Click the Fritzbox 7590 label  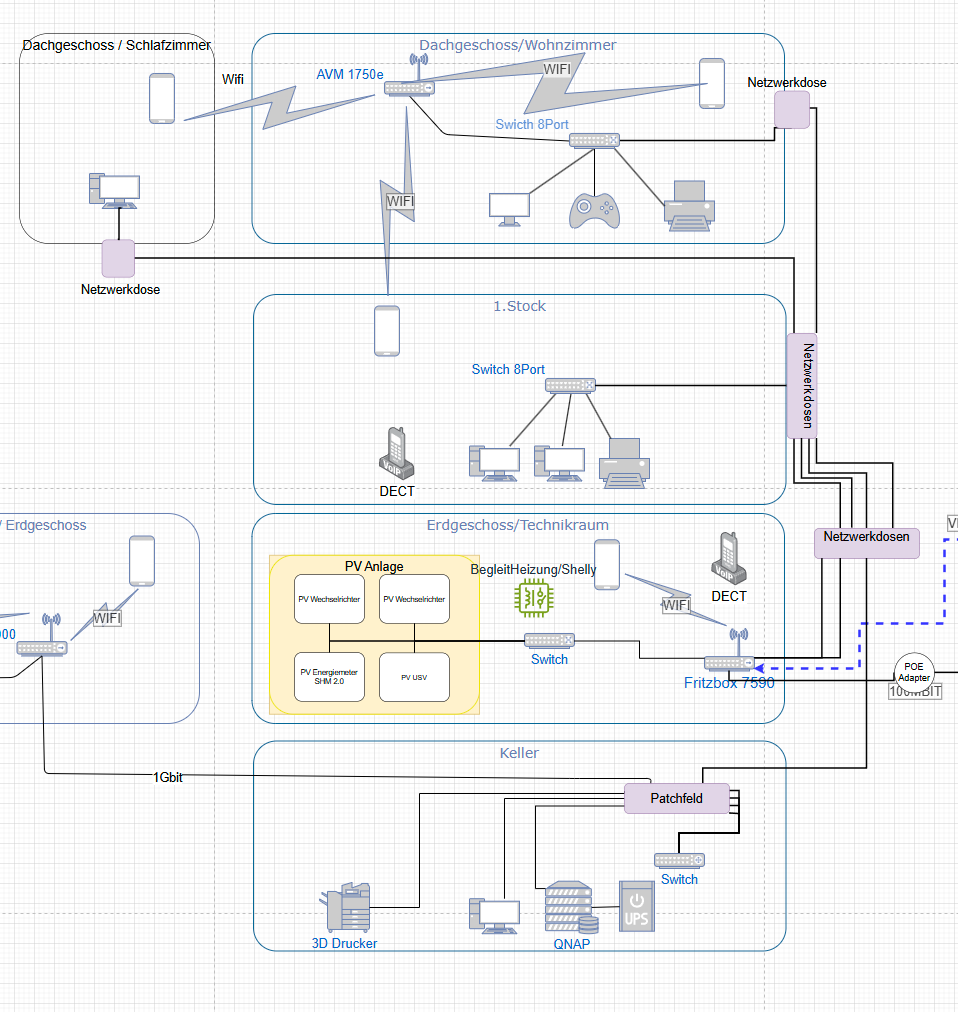[729, 683]
